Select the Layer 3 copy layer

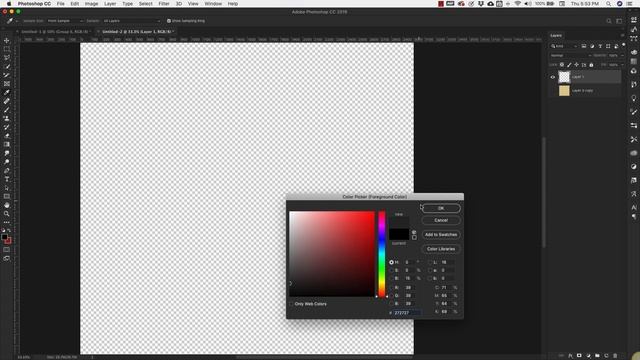[x=586, y=91]
